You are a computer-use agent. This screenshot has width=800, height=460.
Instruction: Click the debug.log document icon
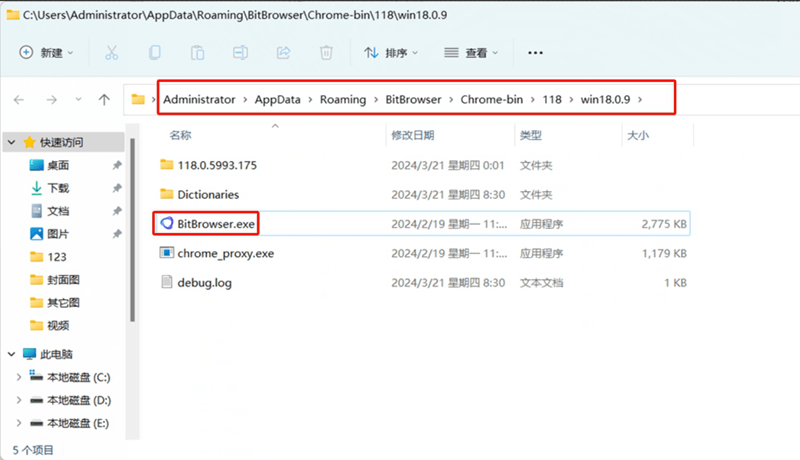166,282
